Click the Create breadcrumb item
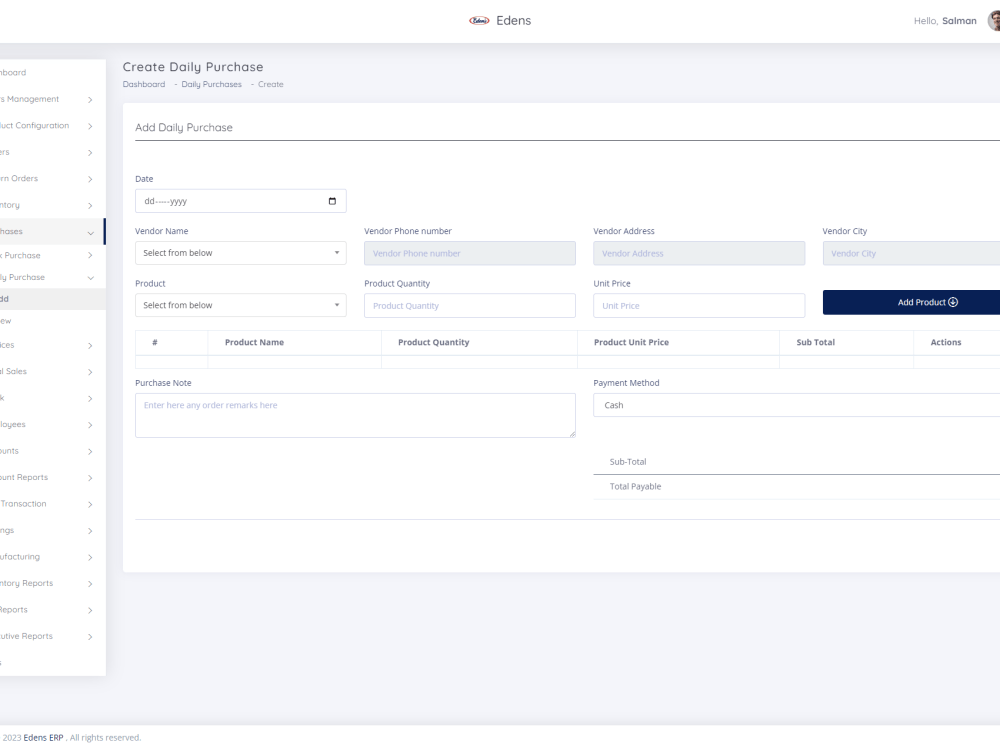 click(x=270, y=84)
